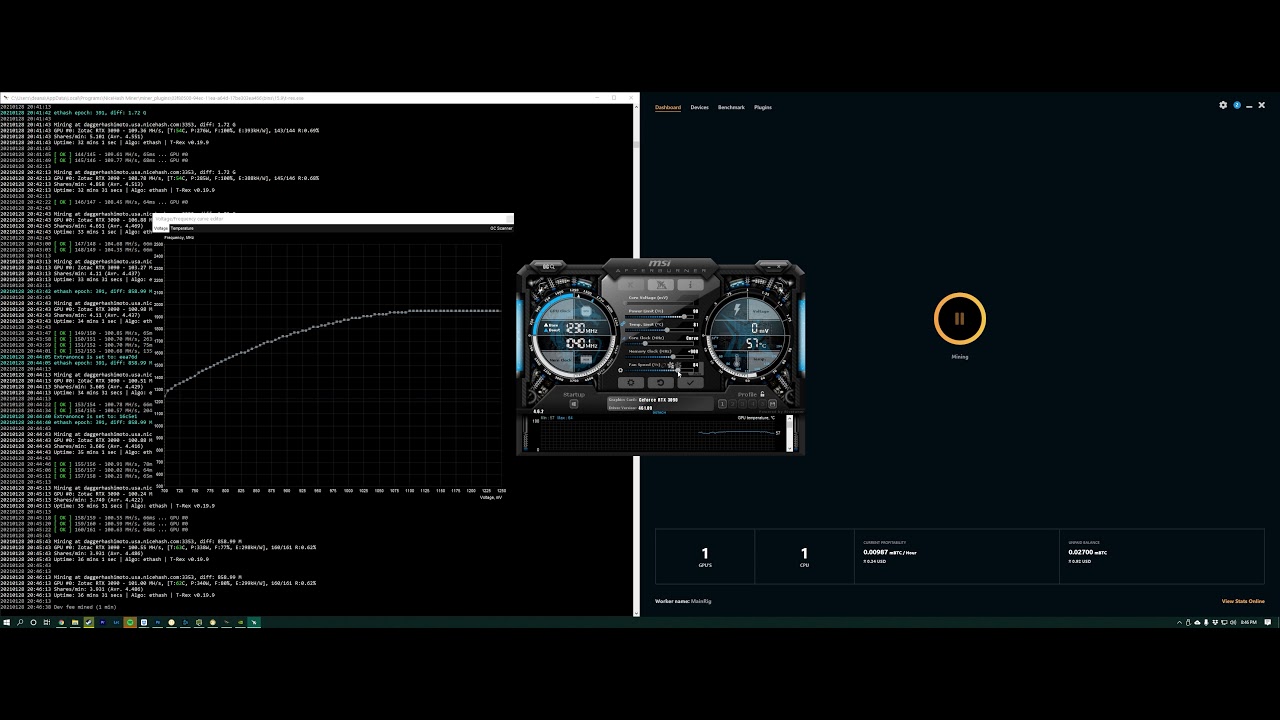Click Worker name: MainRig label

(x=683, y=601)
